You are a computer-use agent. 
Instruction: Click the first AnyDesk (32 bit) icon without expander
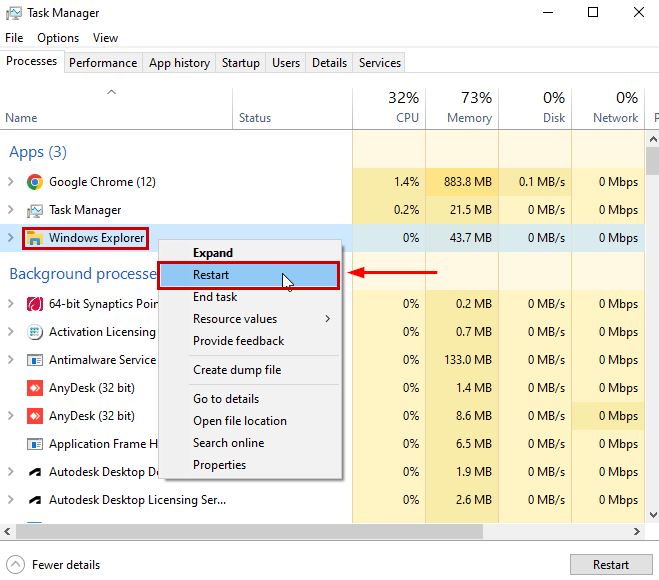click(x=34, y=388)
